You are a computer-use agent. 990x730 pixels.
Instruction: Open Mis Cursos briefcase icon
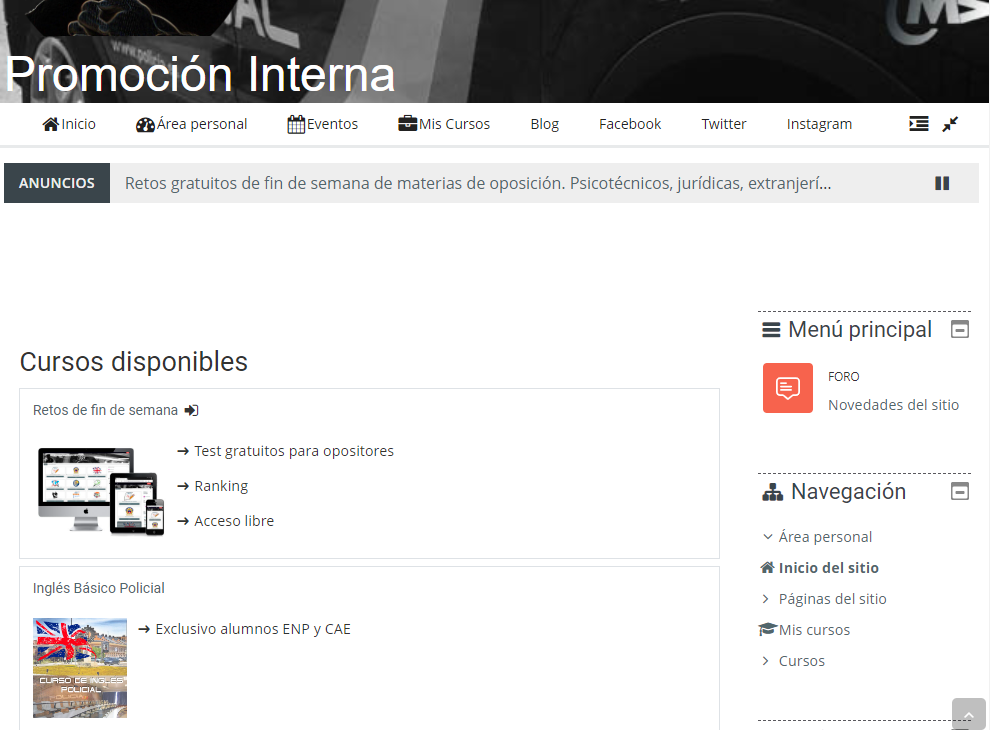(x=407, y=124)
